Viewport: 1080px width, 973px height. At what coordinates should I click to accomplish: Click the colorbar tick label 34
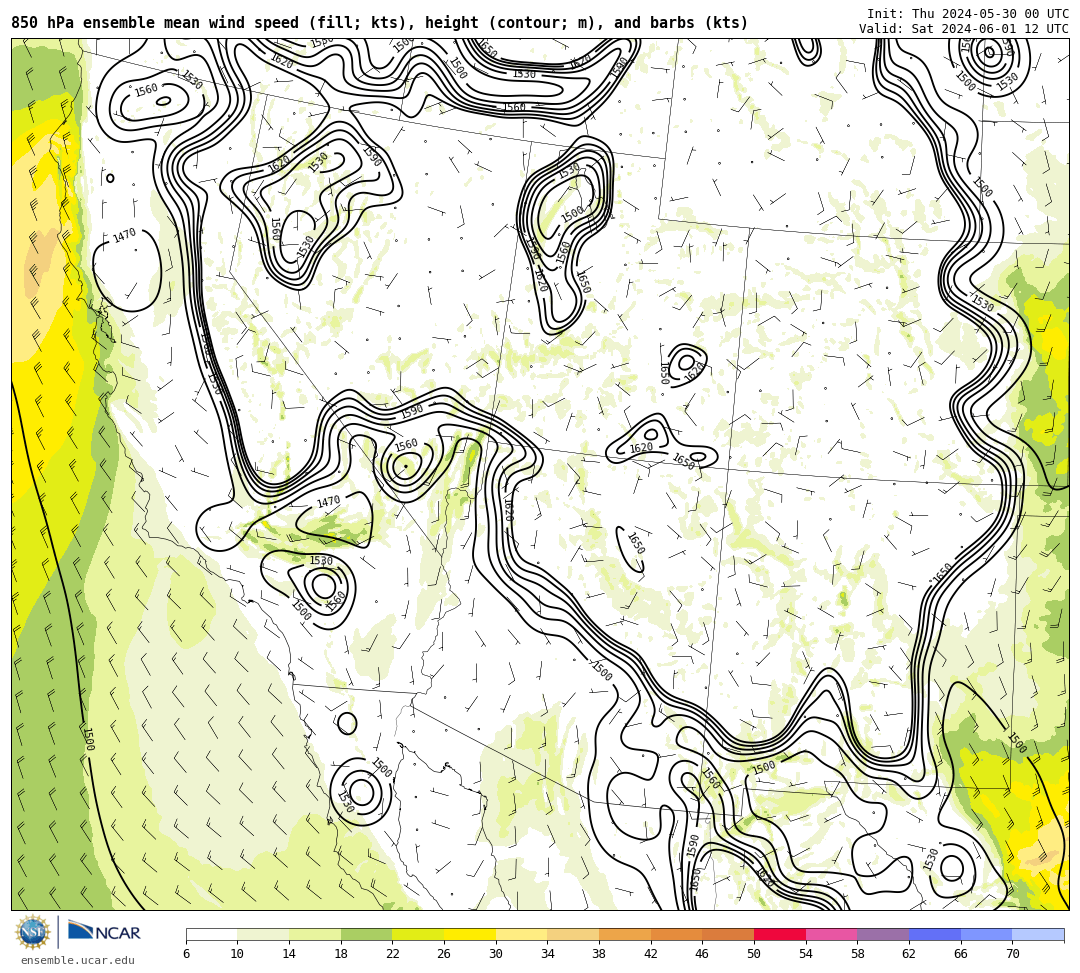point(548,954)
